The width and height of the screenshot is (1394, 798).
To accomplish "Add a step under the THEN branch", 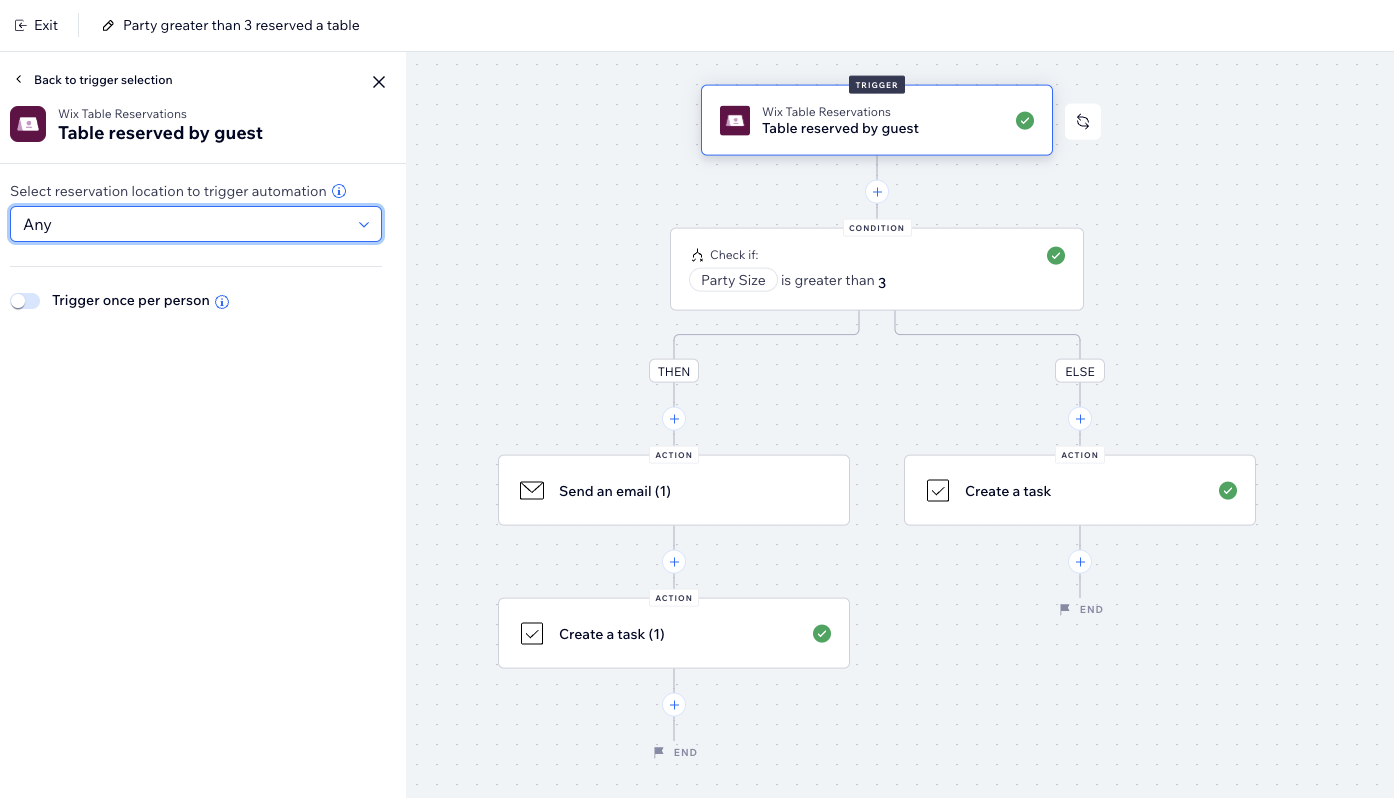I will (x=674, y=419).
